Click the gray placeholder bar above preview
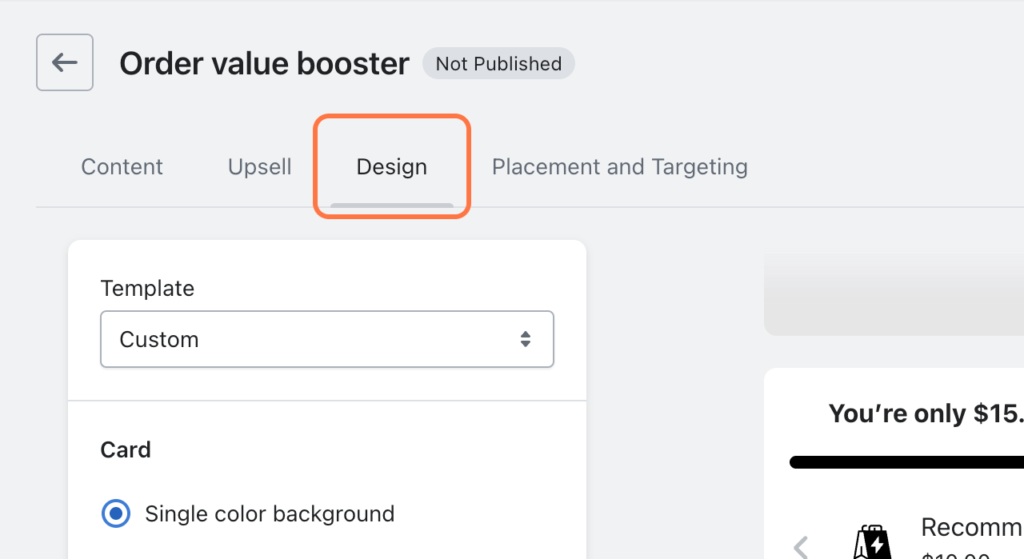1024x559 pixels. pyautogui.click(x=894, y=295)
